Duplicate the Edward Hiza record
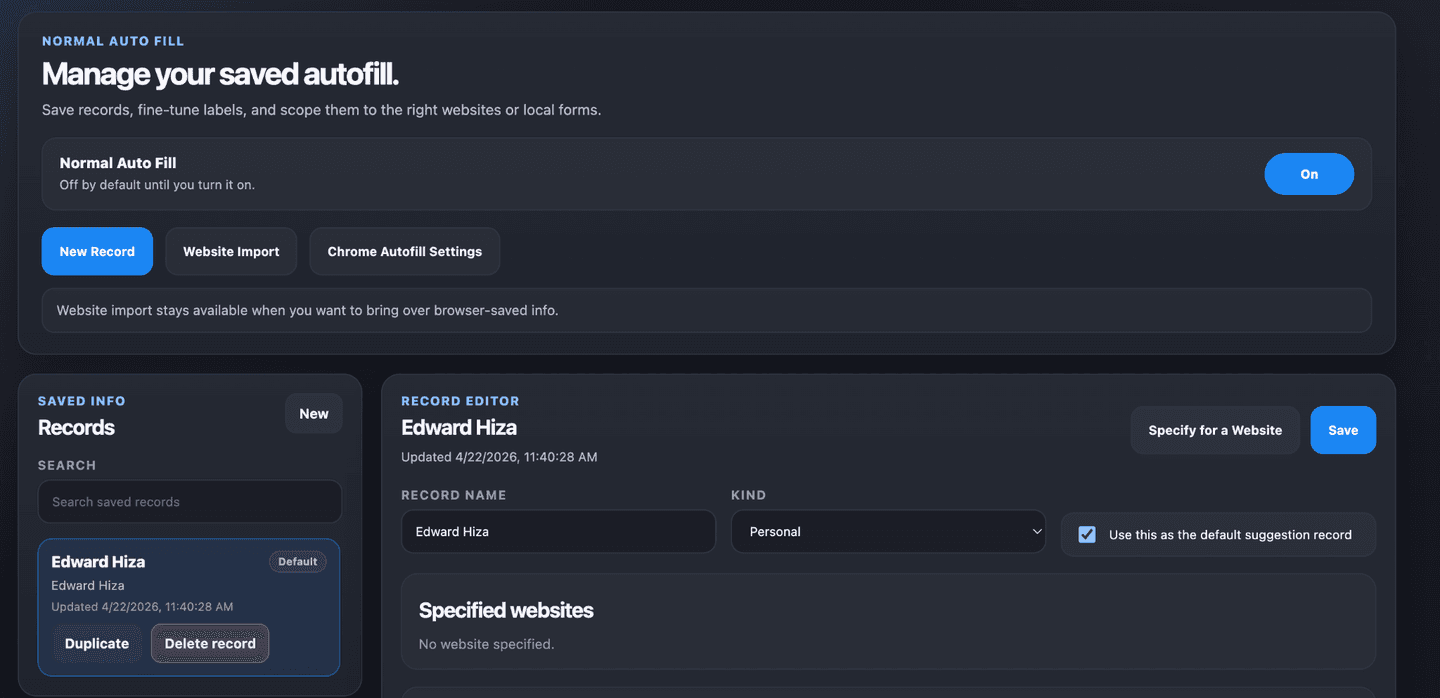 pos(97,643)
